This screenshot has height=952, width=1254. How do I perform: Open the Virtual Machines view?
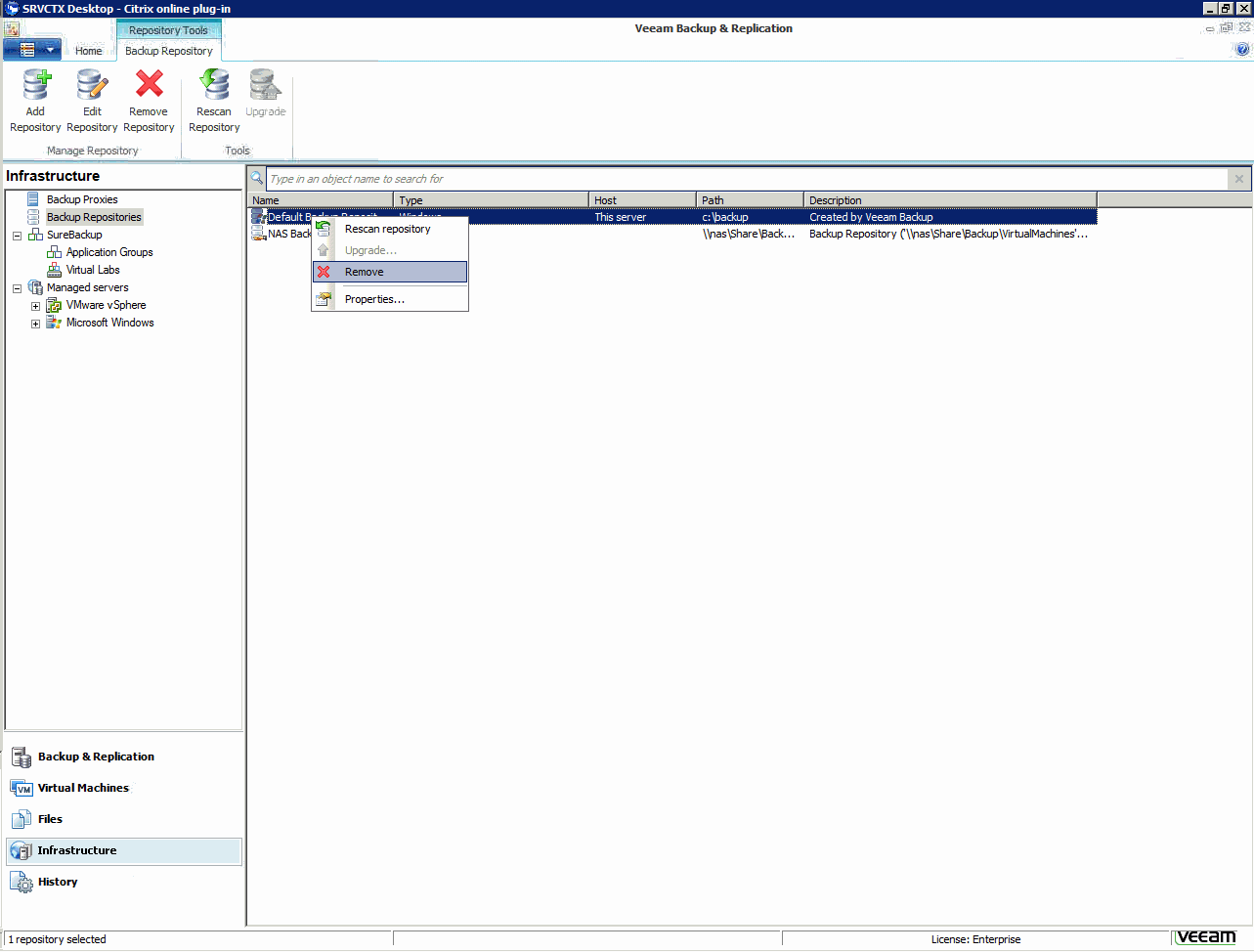[x=124, y=788]
